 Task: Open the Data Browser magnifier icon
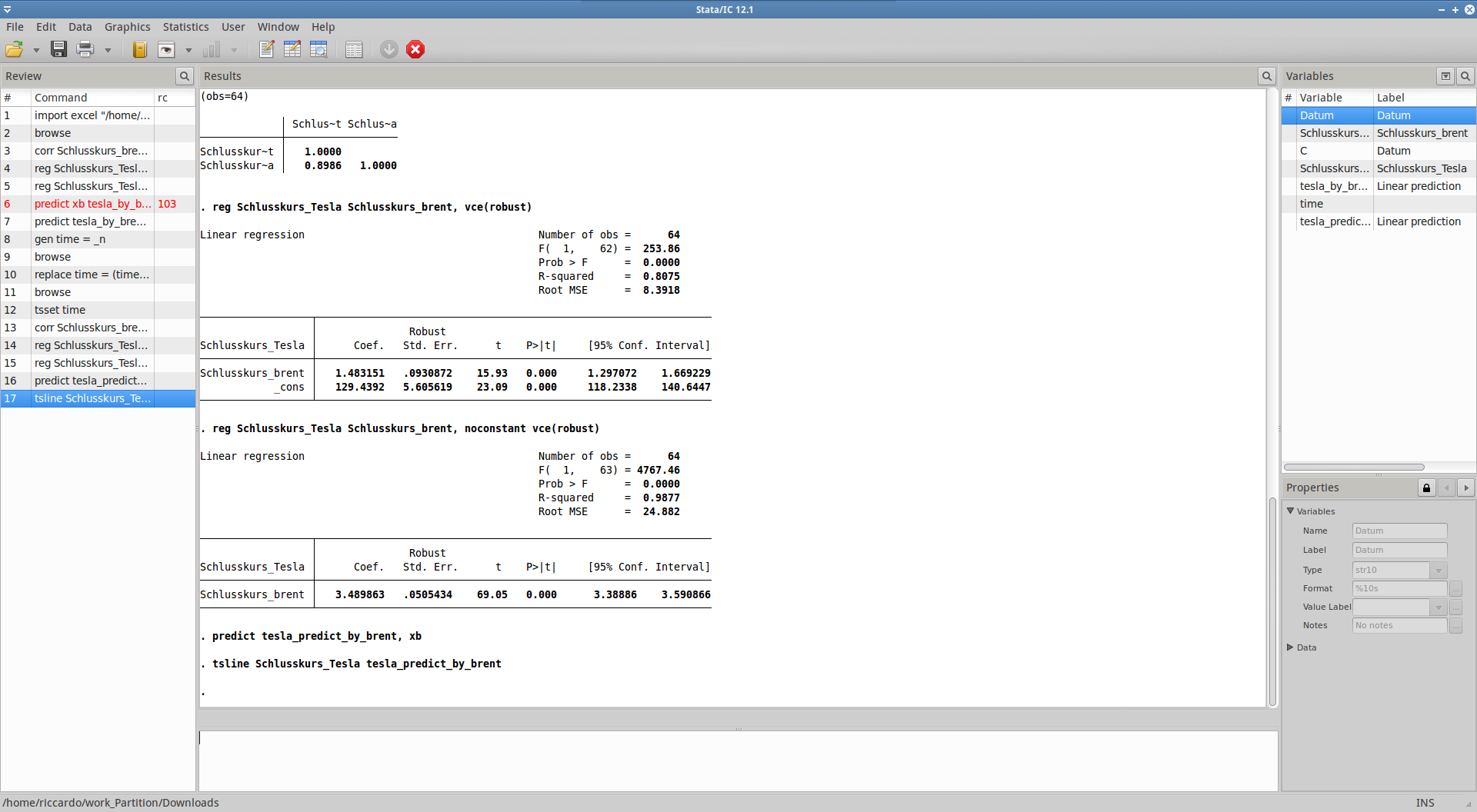[x=318, y=50]
